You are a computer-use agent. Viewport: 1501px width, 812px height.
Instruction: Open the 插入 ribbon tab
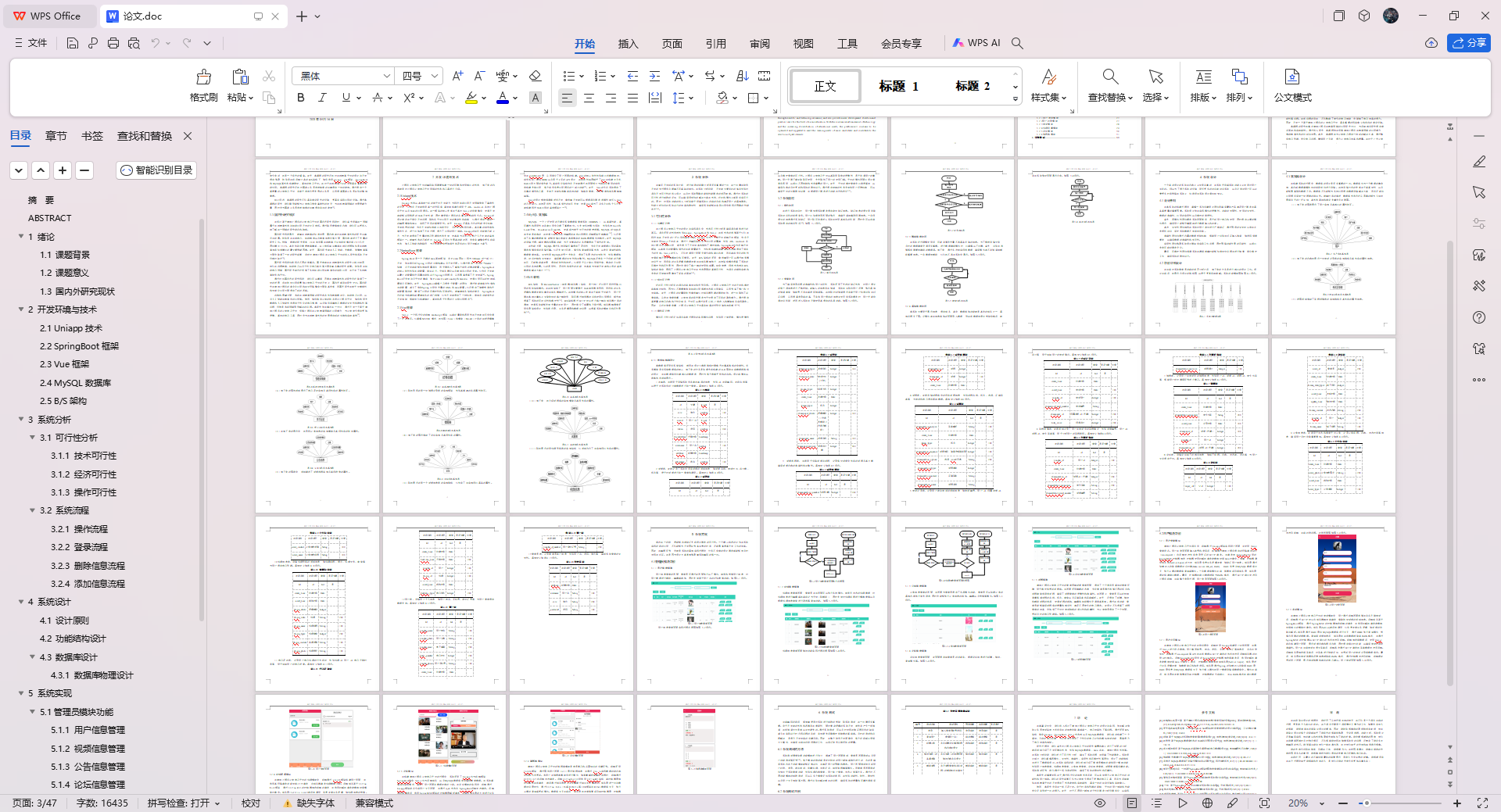[628, 44]
